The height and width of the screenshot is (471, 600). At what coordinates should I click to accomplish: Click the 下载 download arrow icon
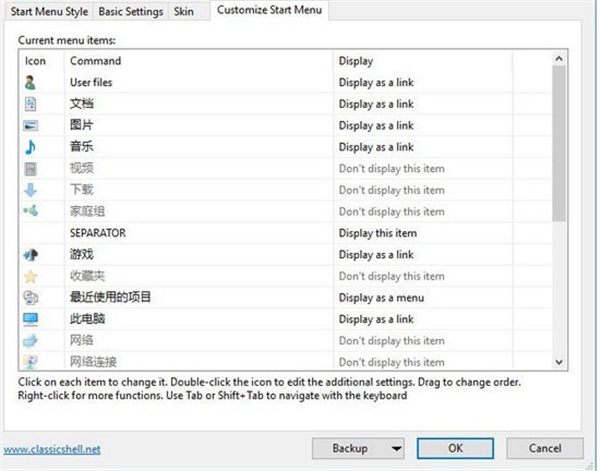pos(30,190)
